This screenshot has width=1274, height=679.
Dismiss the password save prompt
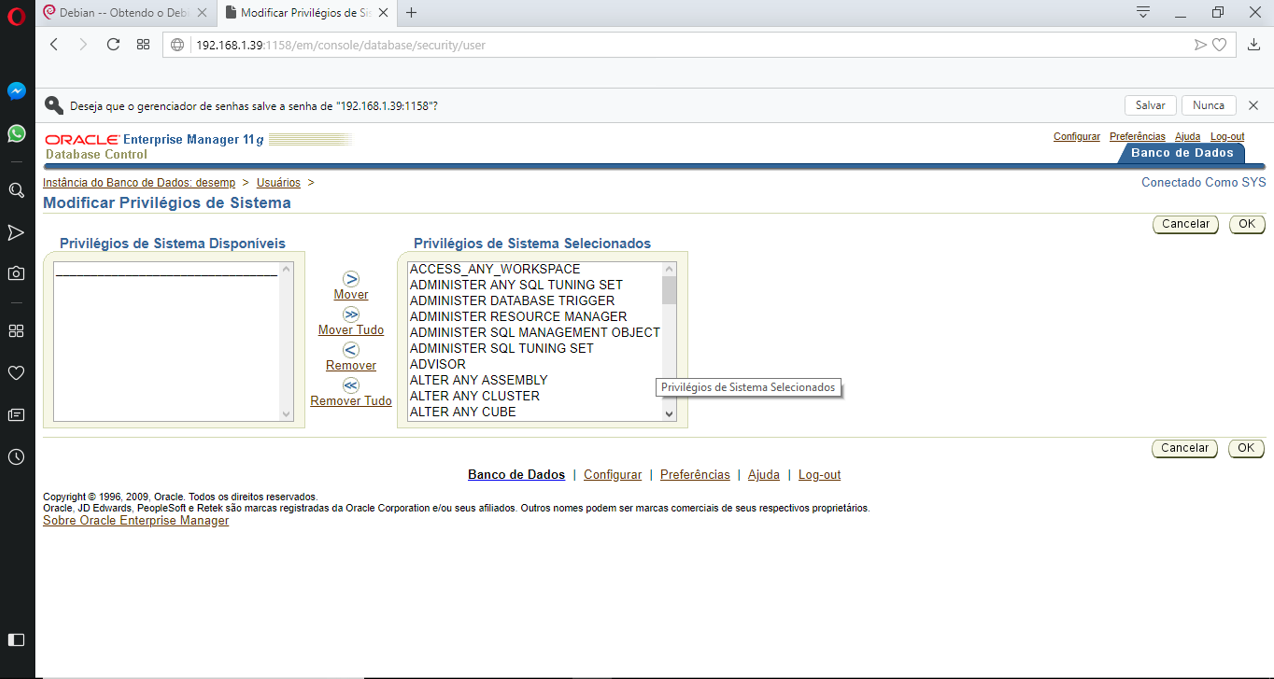[x=1253, y=105]
